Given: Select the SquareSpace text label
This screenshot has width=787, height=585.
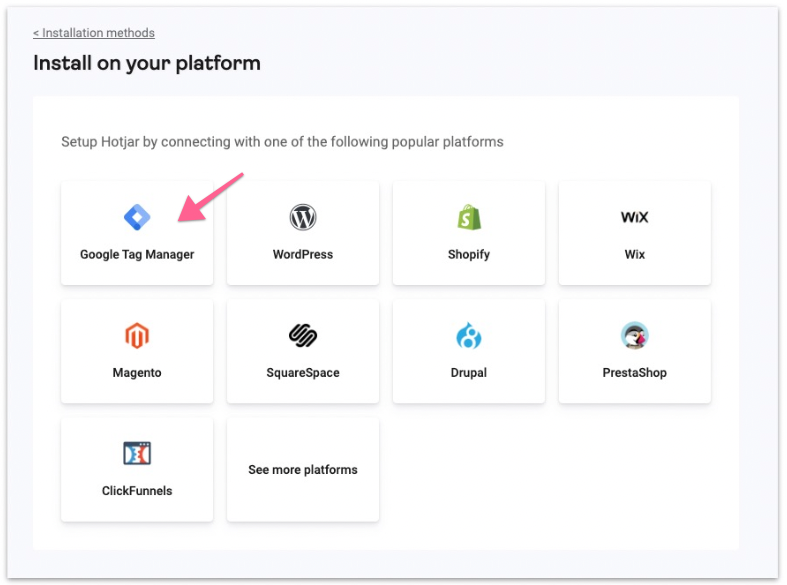Looking at the screenshot, I should click(x=303, y=373).
